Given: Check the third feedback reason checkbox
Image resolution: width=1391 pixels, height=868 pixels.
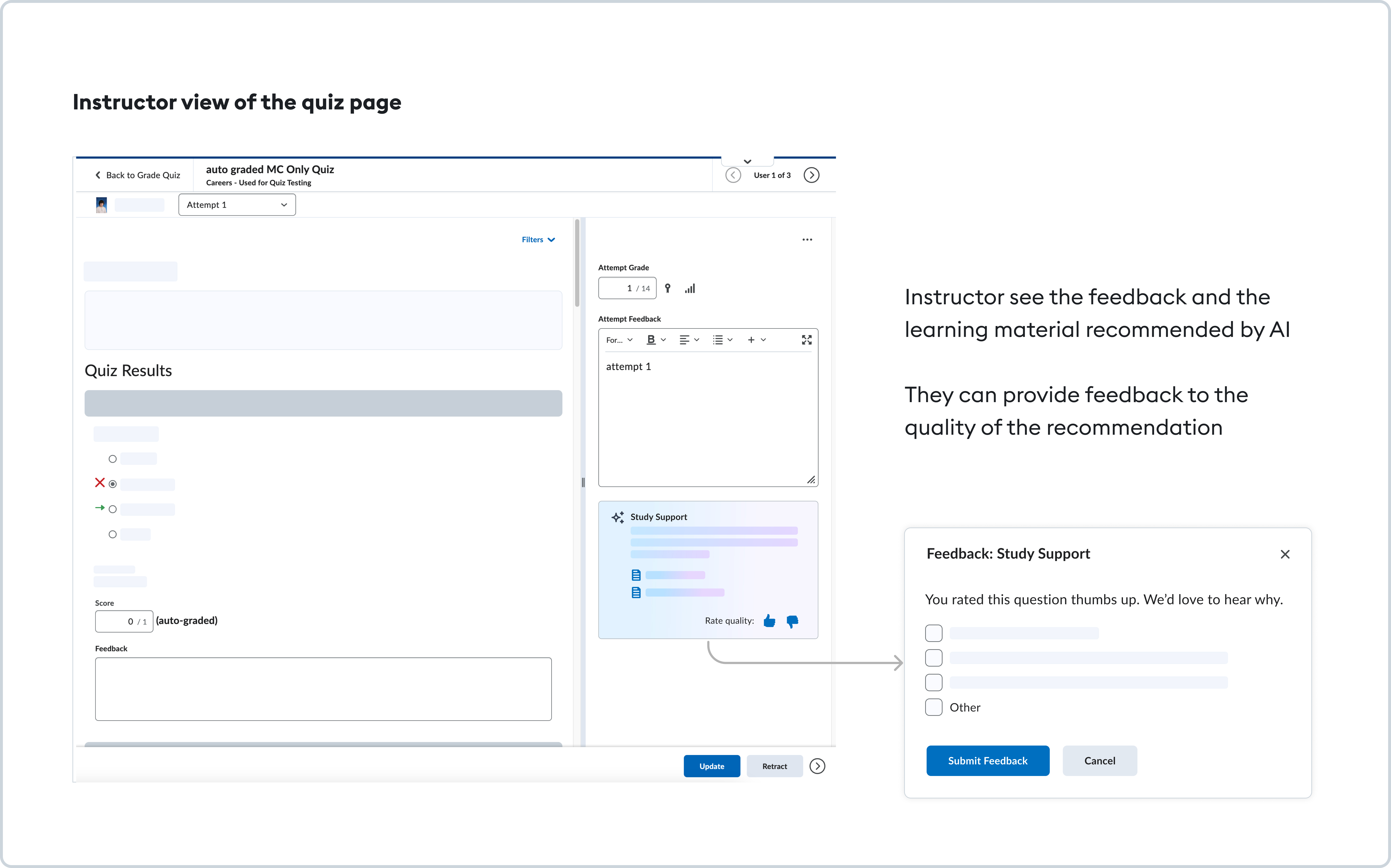Looking at the screenshot, I should tap(934, 683).
